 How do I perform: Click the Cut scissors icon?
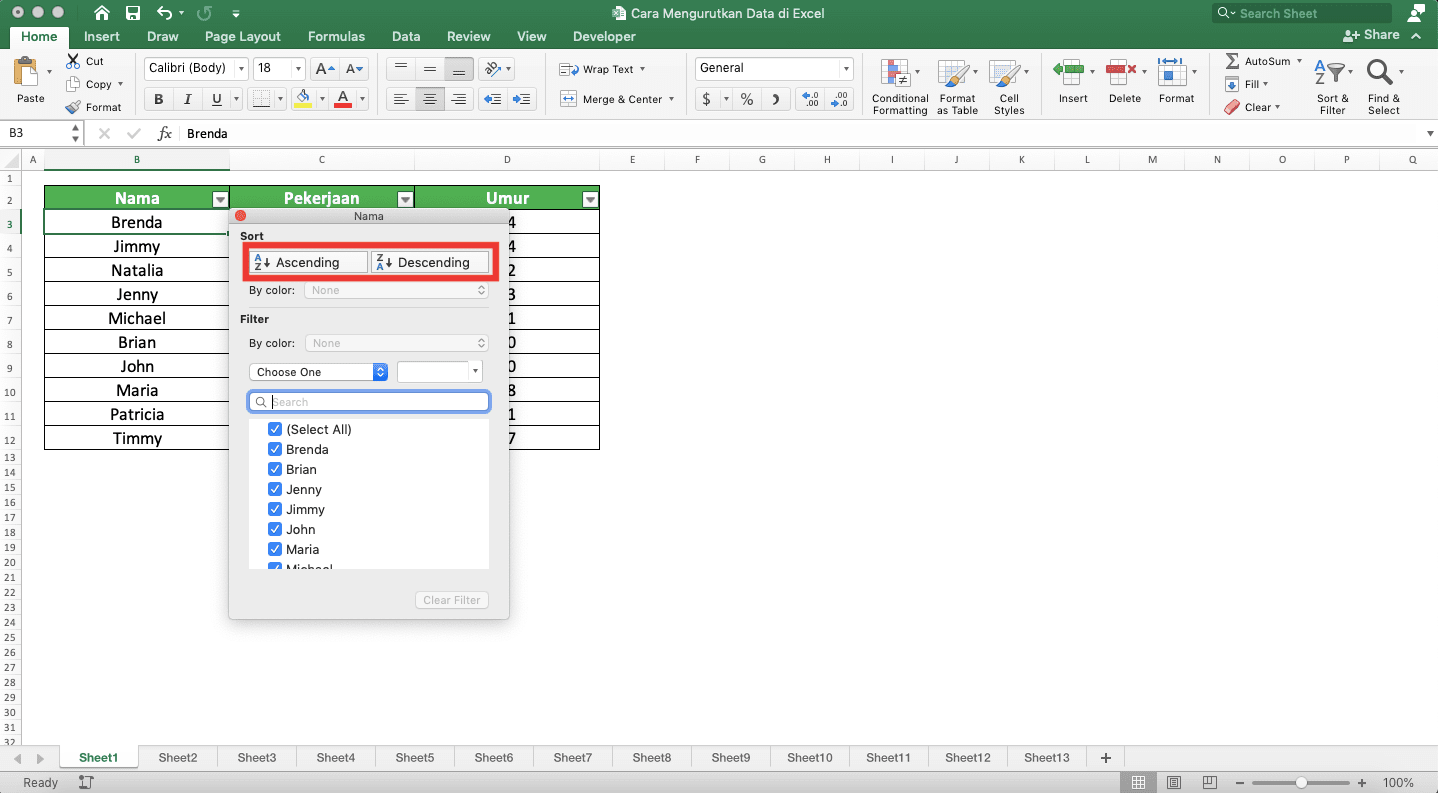point(73,61)
